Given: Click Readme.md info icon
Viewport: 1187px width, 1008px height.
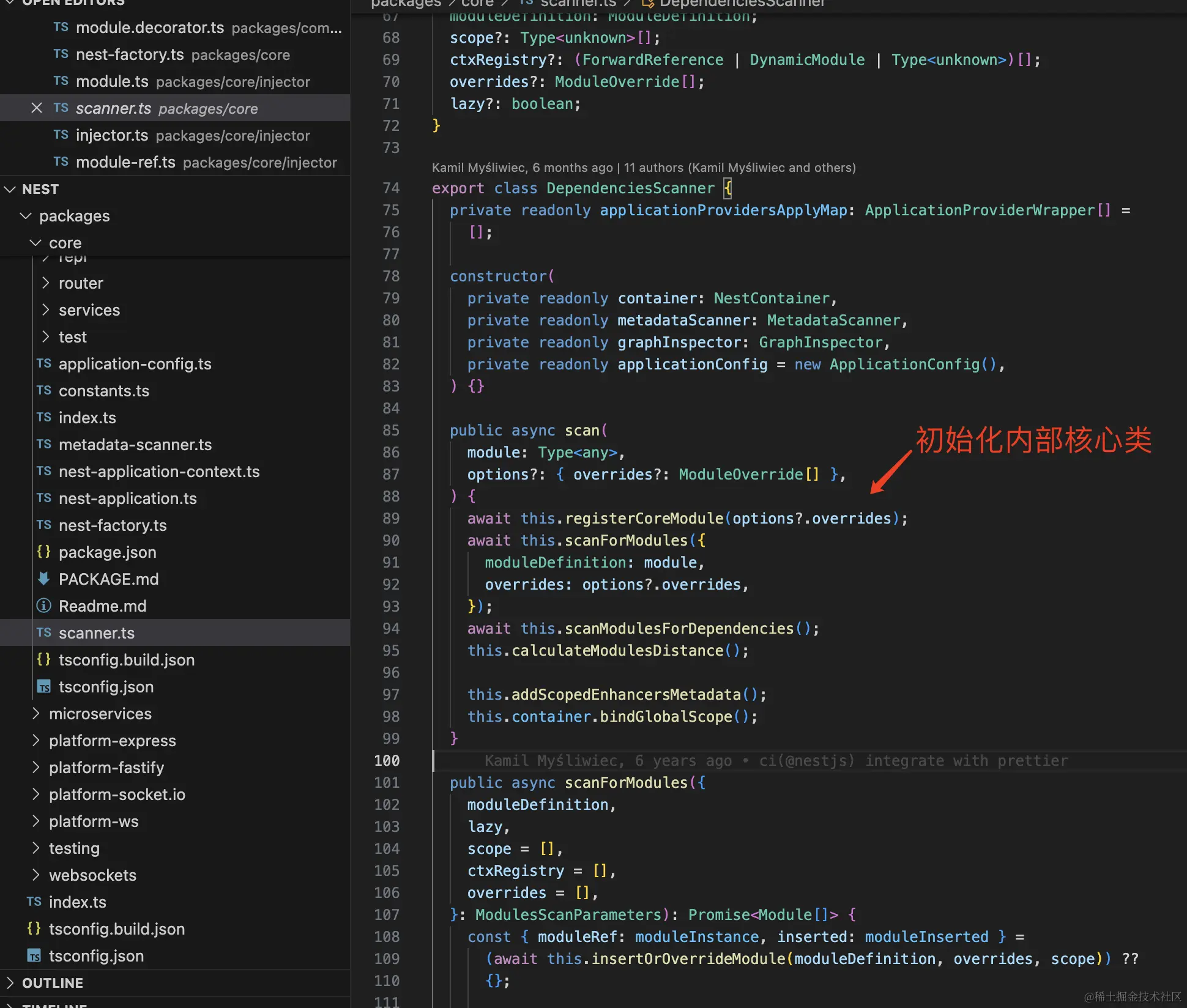Looking at the screenshot, I should coord(43,606).
